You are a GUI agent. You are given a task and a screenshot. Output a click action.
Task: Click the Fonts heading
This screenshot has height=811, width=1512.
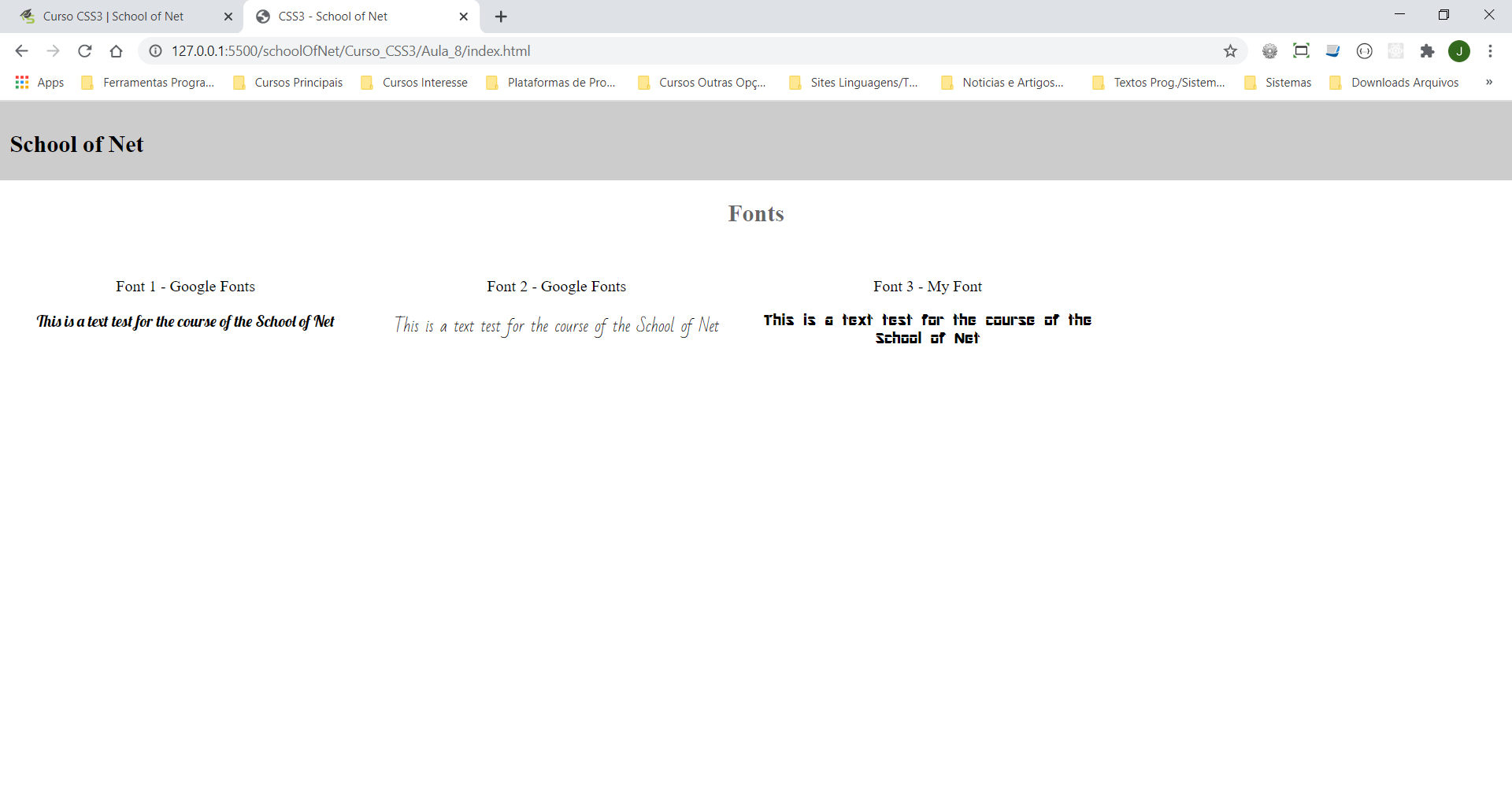point(756,213)
